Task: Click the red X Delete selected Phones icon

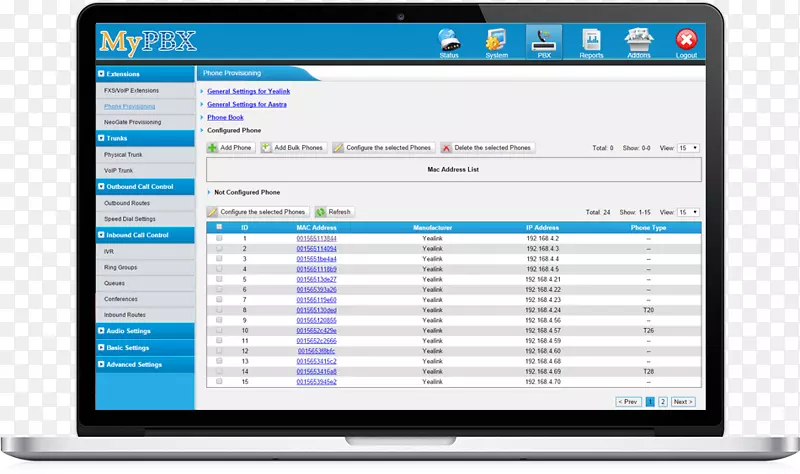Action: coord(446,148)
